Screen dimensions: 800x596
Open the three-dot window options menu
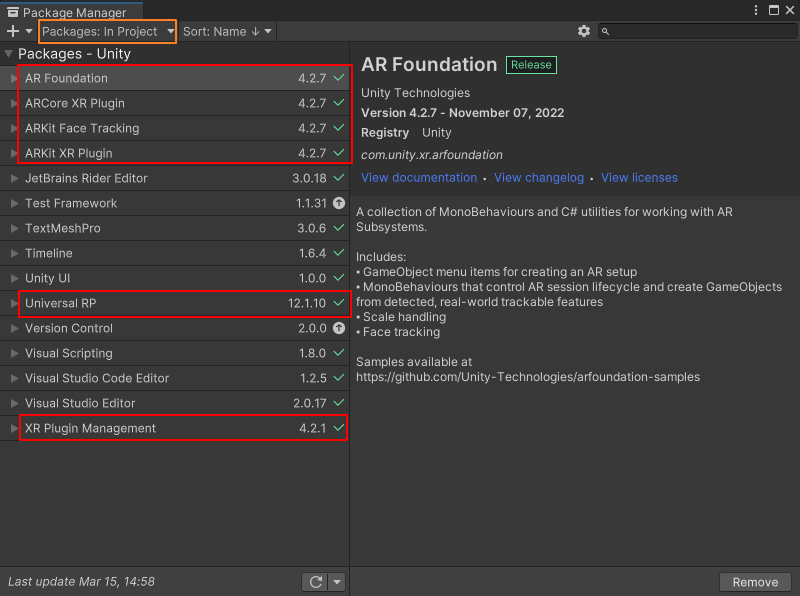(756, 10)
